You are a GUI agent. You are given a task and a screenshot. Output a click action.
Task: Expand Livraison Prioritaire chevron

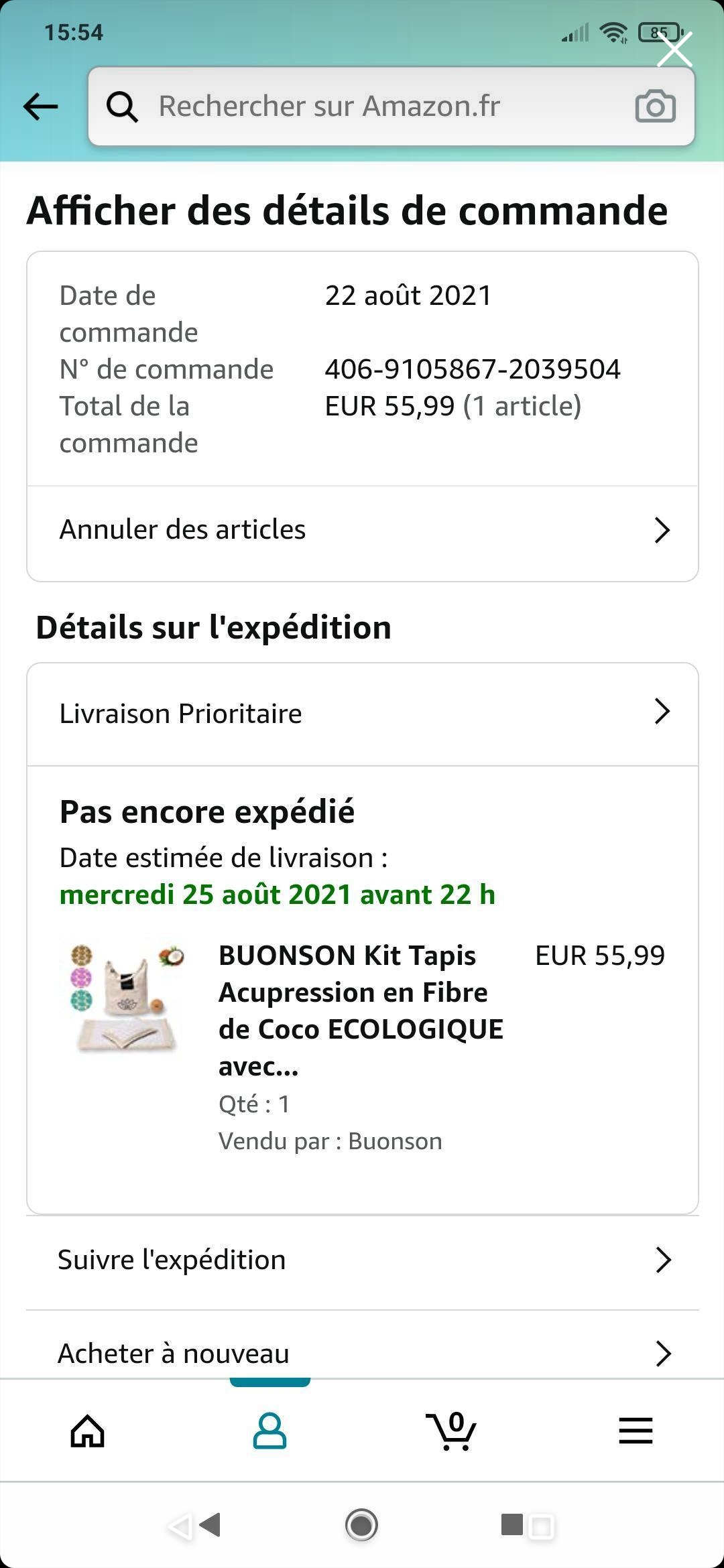click(662, 712)
